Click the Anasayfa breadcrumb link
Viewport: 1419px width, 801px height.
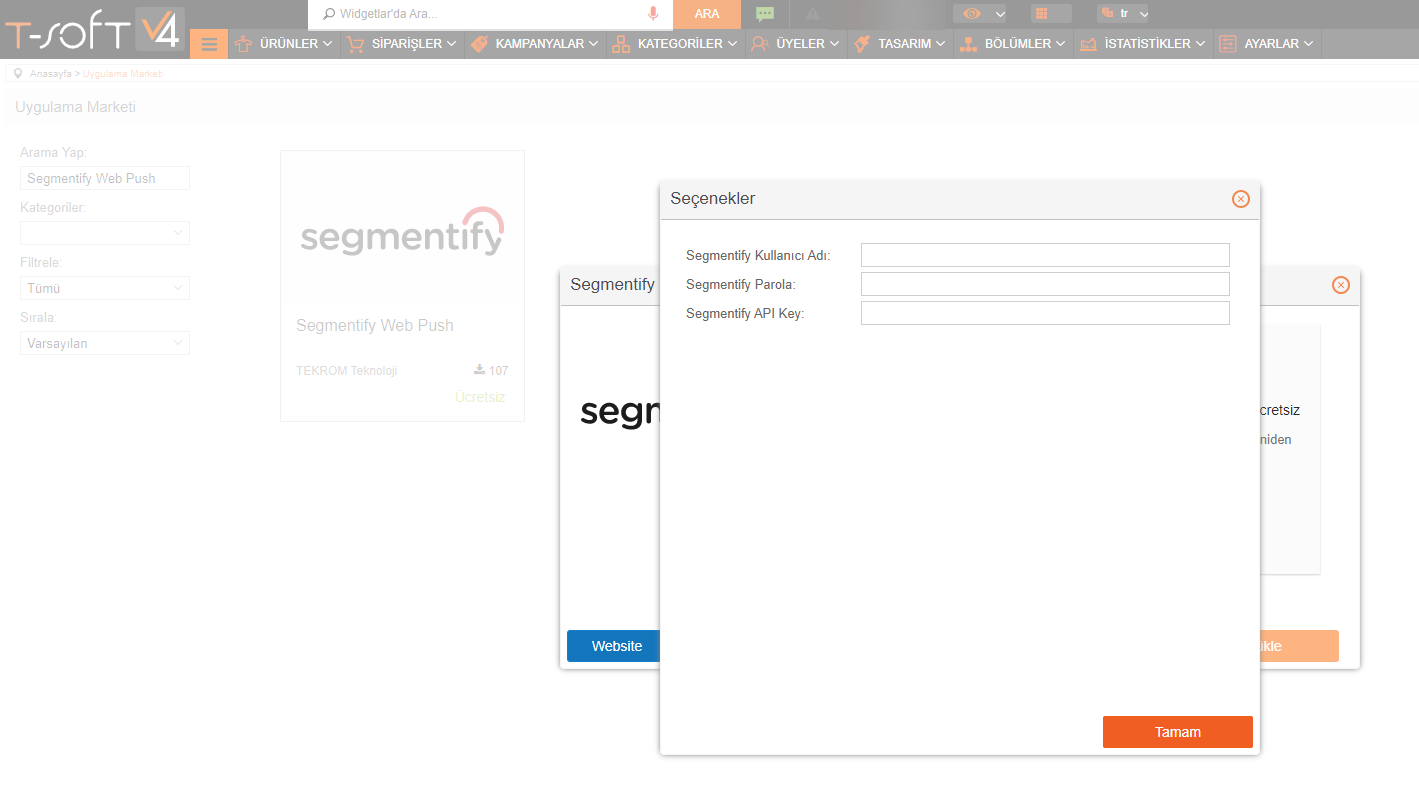51,74
